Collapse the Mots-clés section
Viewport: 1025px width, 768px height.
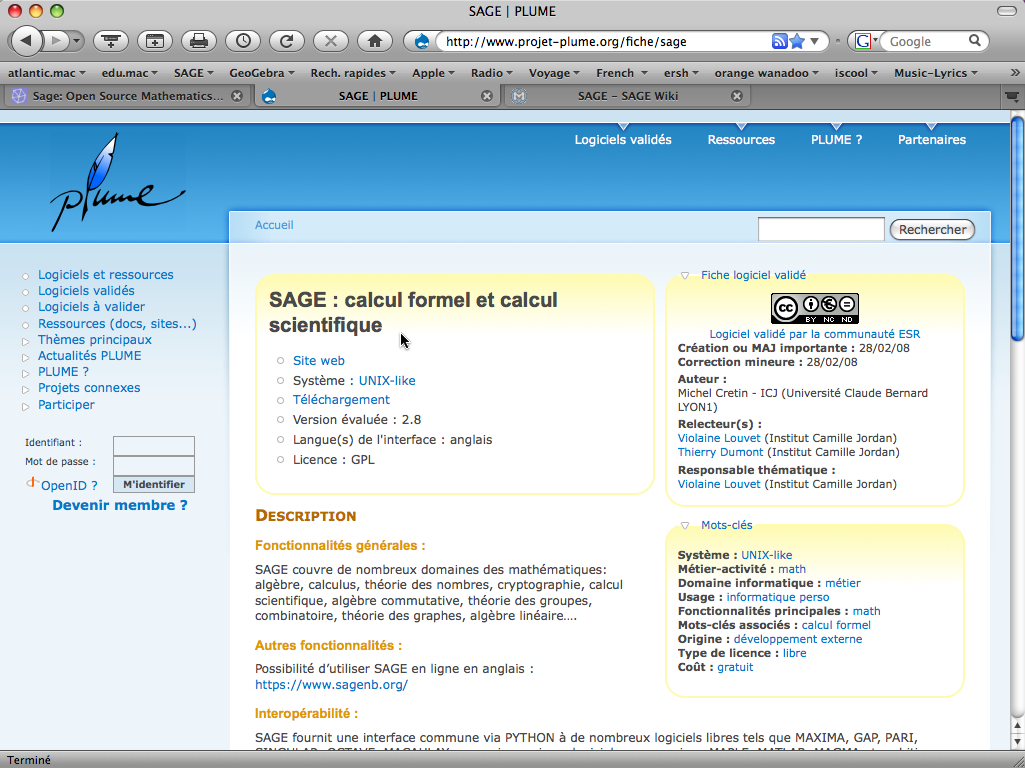(684, 526)
